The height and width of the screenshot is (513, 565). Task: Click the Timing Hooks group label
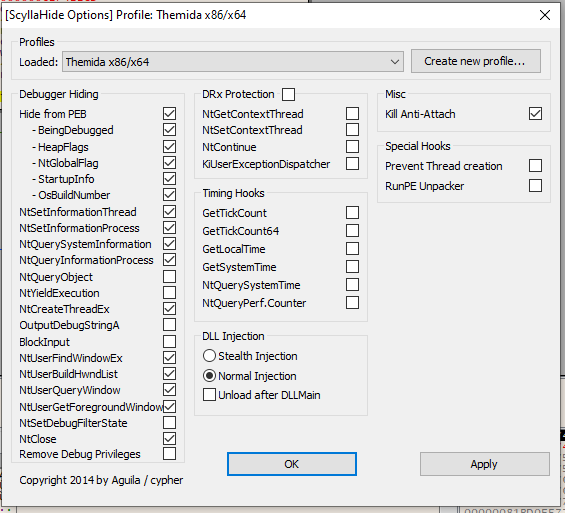pyautogui.click(x=233, y=193)
